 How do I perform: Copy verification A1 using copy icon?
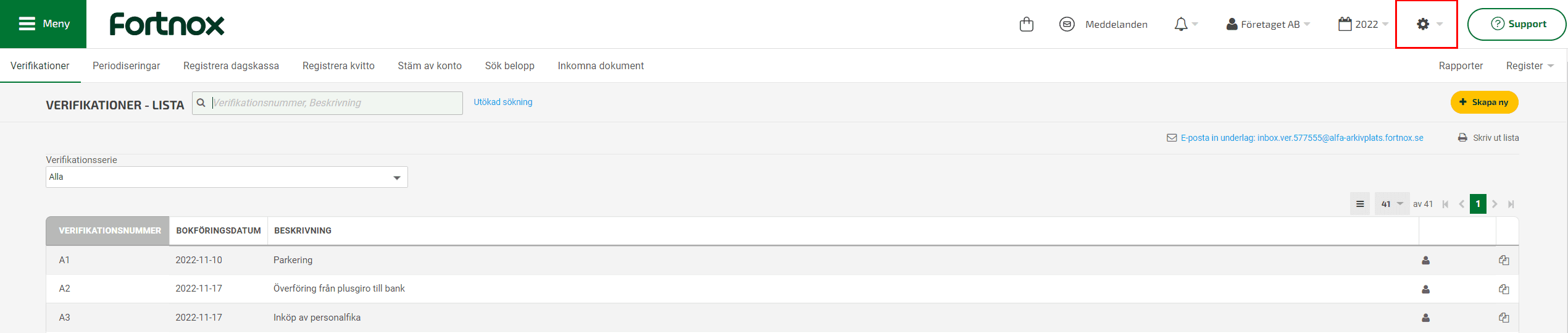(x=1504, y=260)
